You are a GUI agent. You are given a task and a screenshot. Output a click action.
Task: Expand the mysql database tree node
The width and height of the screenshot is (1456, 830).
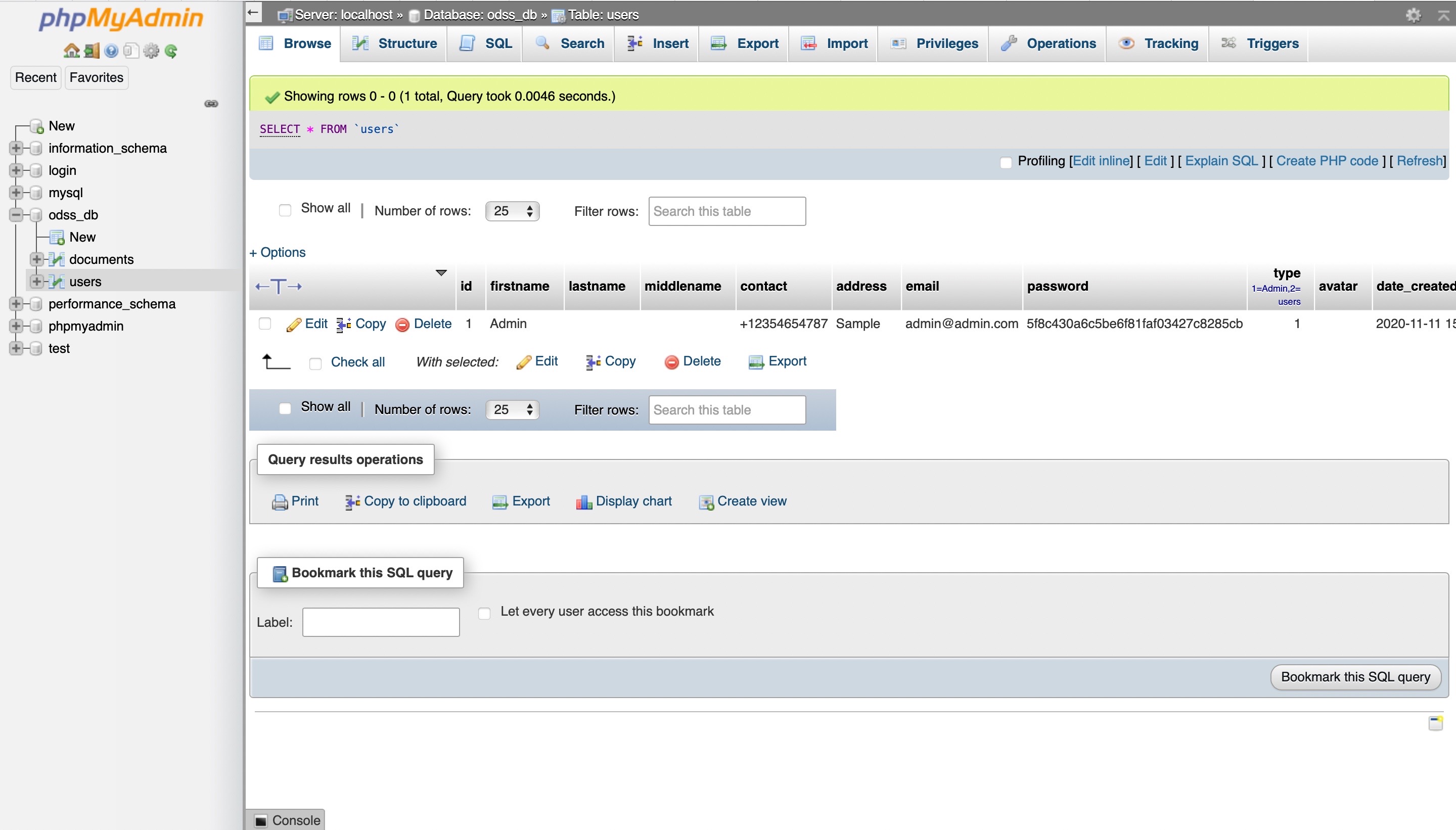15,192
